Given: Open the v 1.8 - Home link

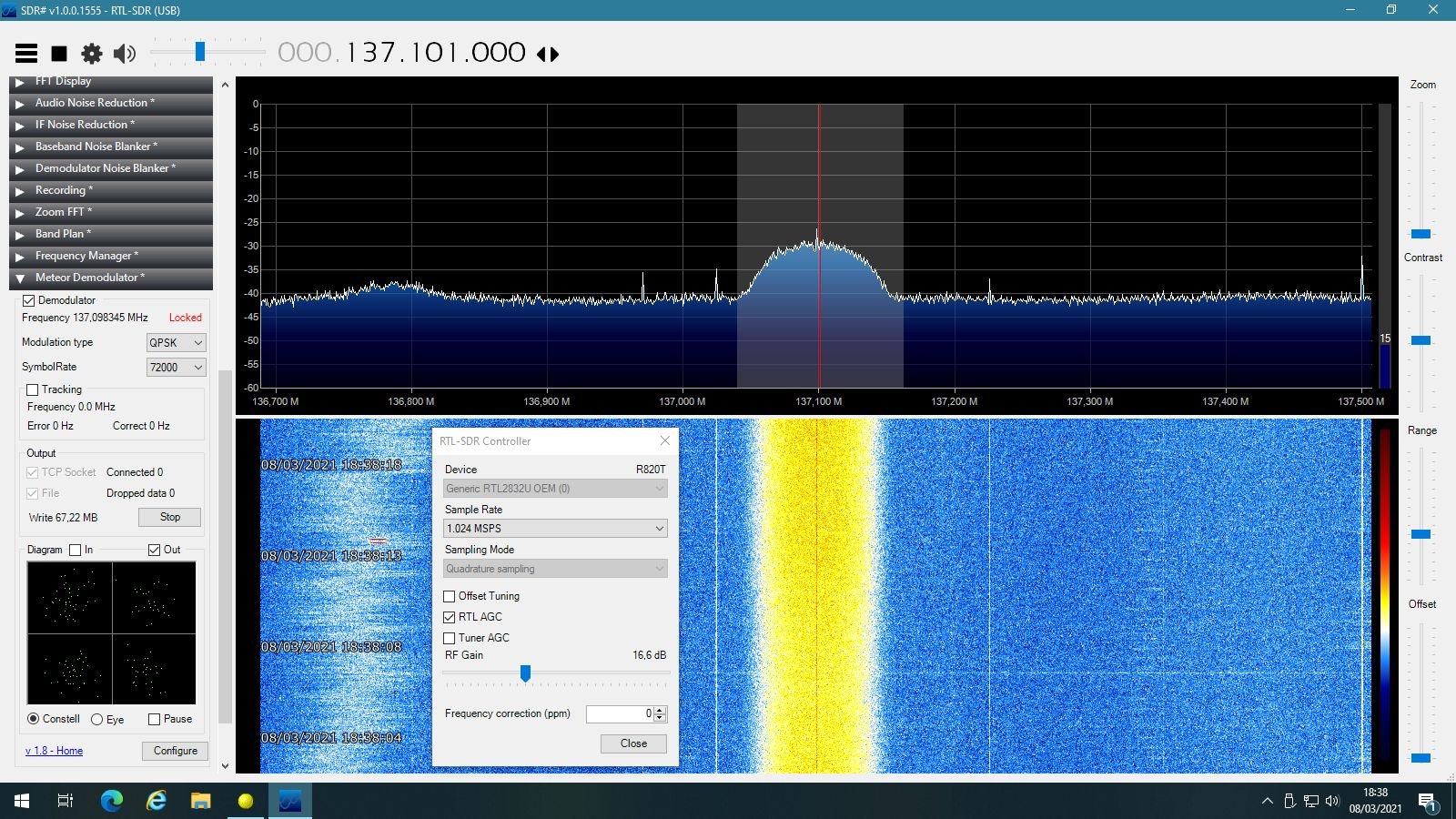Looking at the screenshot, I should tap(54, 751).
